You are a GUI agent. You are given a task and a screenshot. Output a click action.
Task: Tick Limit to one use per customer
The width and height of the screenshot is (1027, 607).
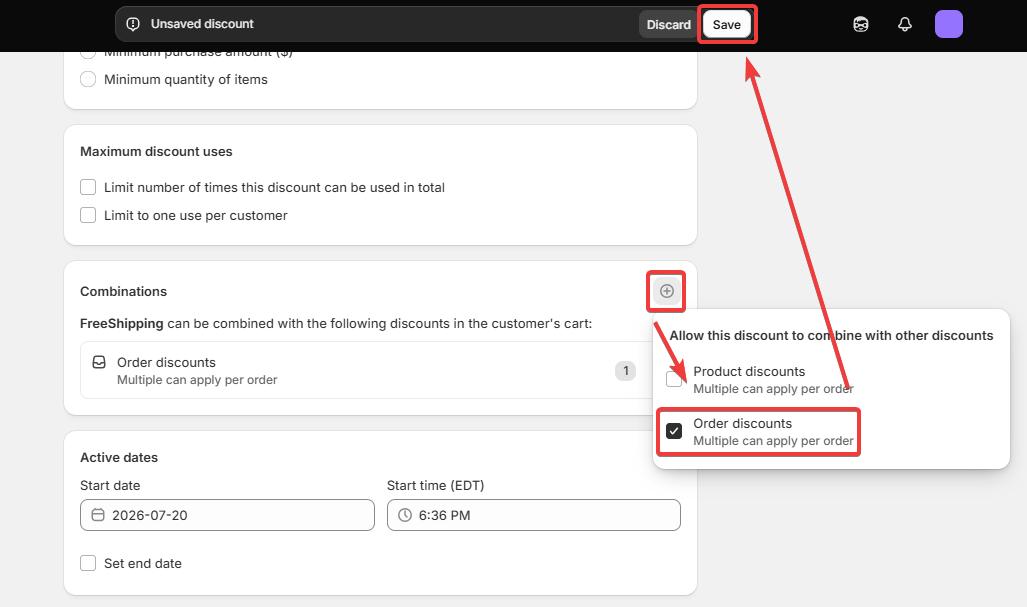(x=88, y=215)
